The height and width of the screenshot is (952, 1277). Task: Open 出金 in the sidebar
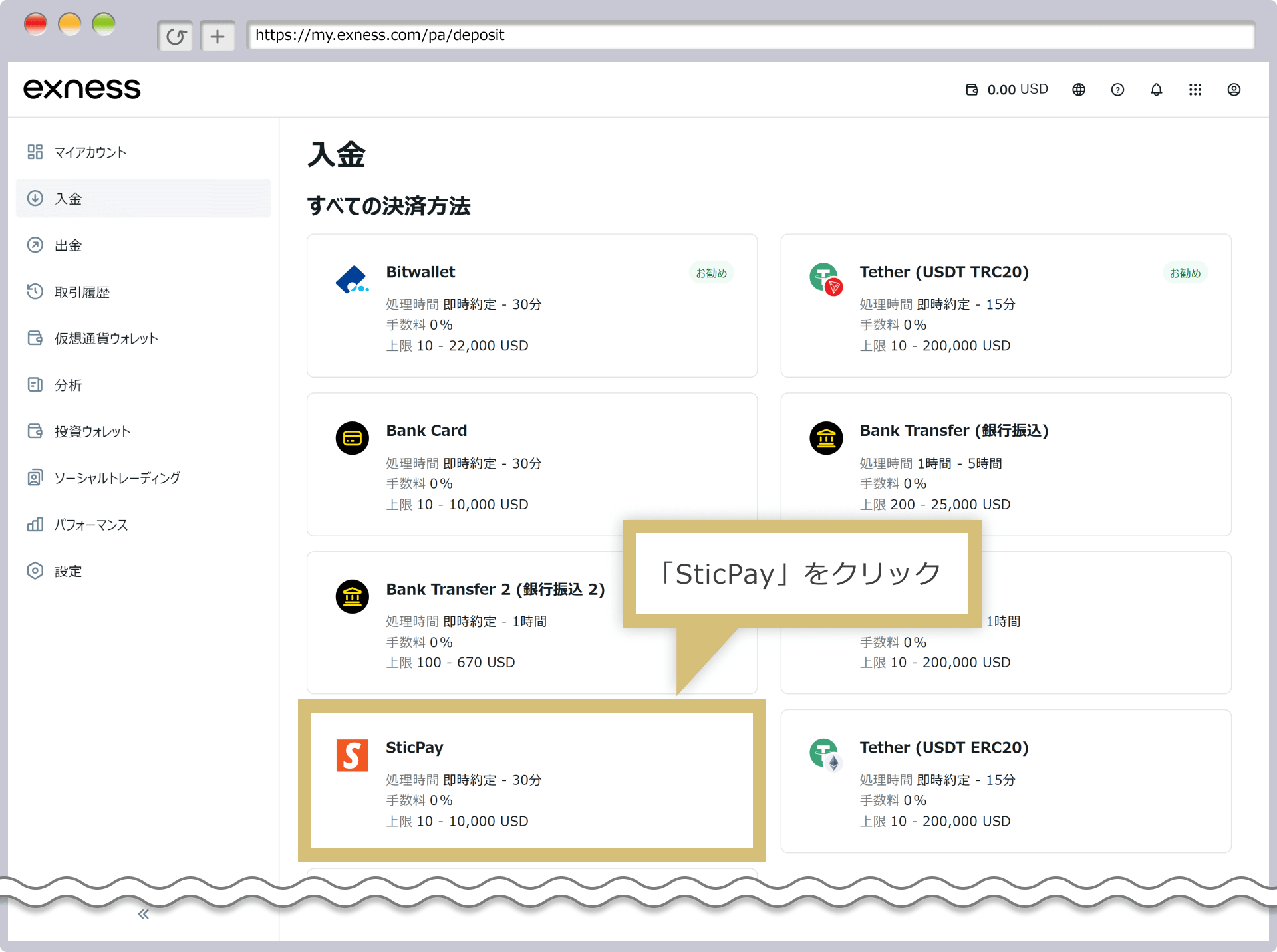point(143,245)
